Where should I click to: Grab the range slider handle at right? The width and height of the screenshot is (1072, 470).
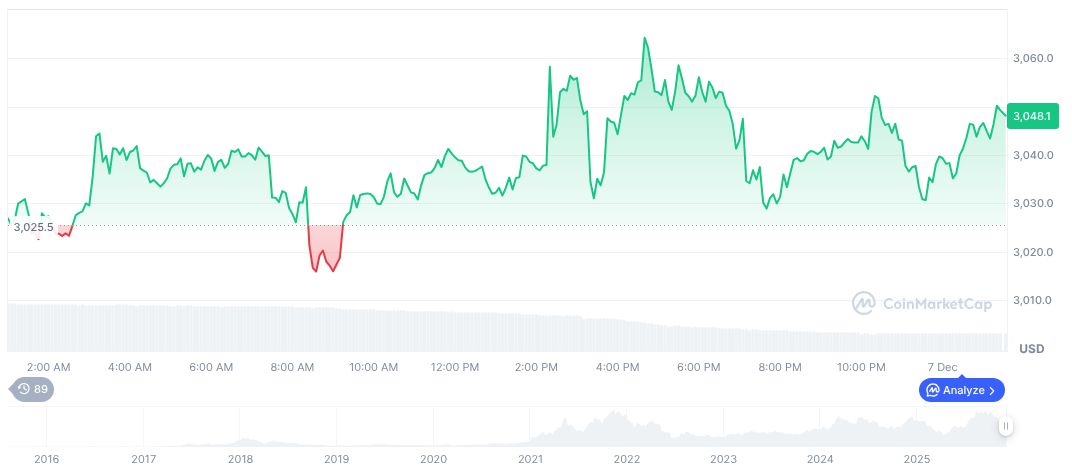pos(1006,426)
